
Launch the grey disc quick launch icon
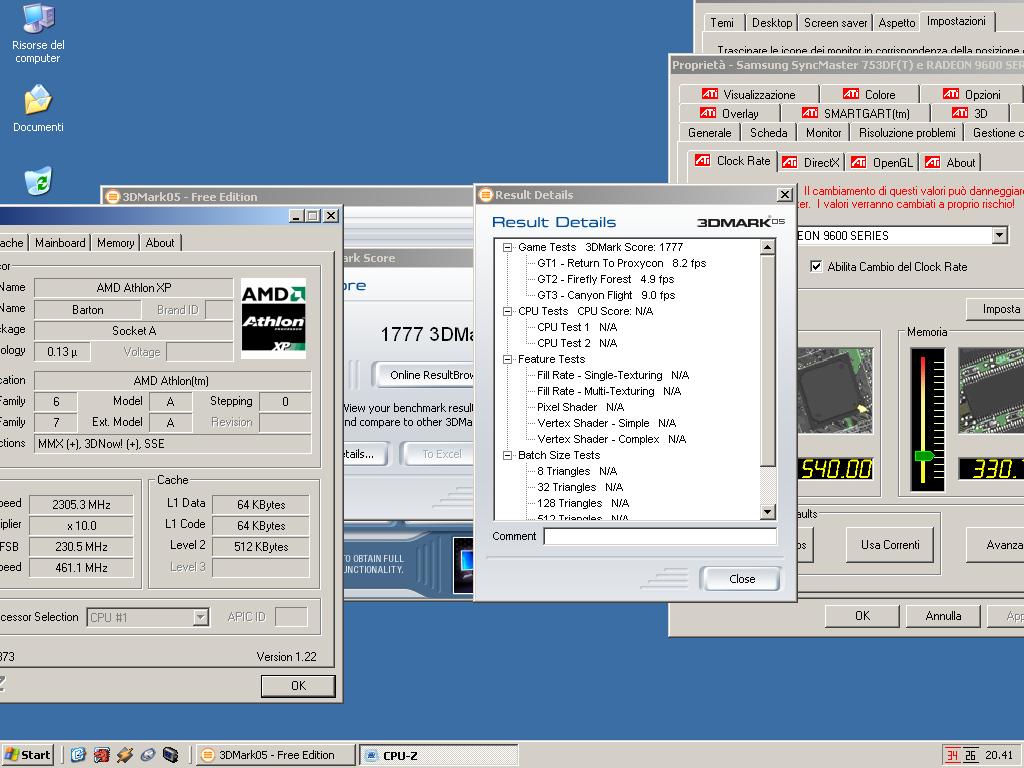coord(148,755)
